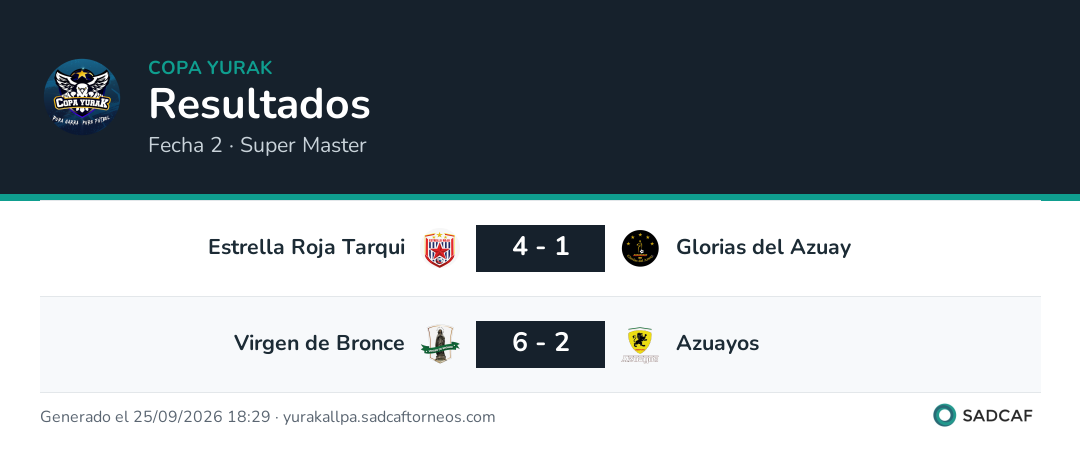1080x468 pixels.
Task: Click the Estrella Roja Tarqui team name
Action: tap(307, 247)
